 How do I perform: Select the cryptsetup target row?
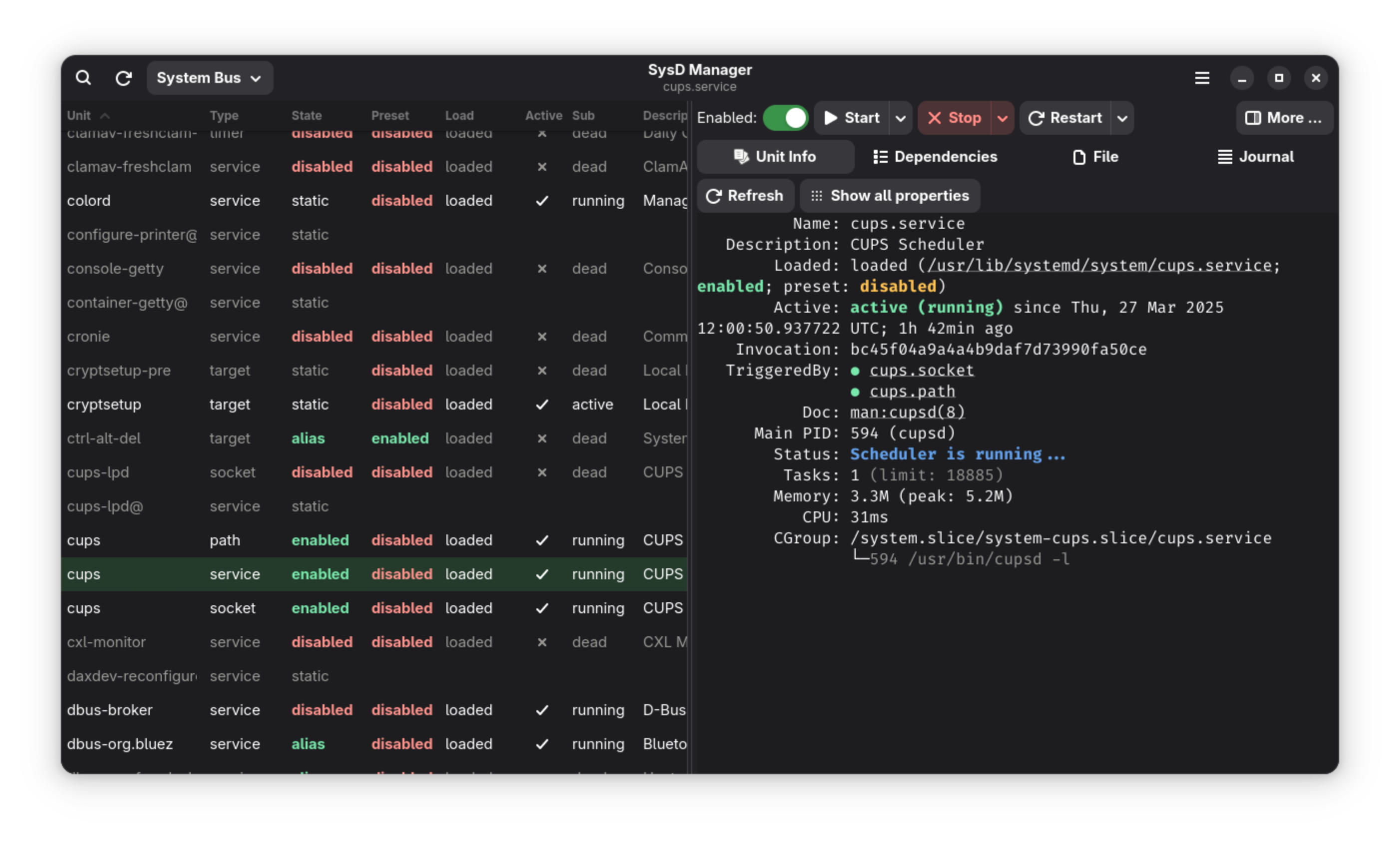(374, 405)
